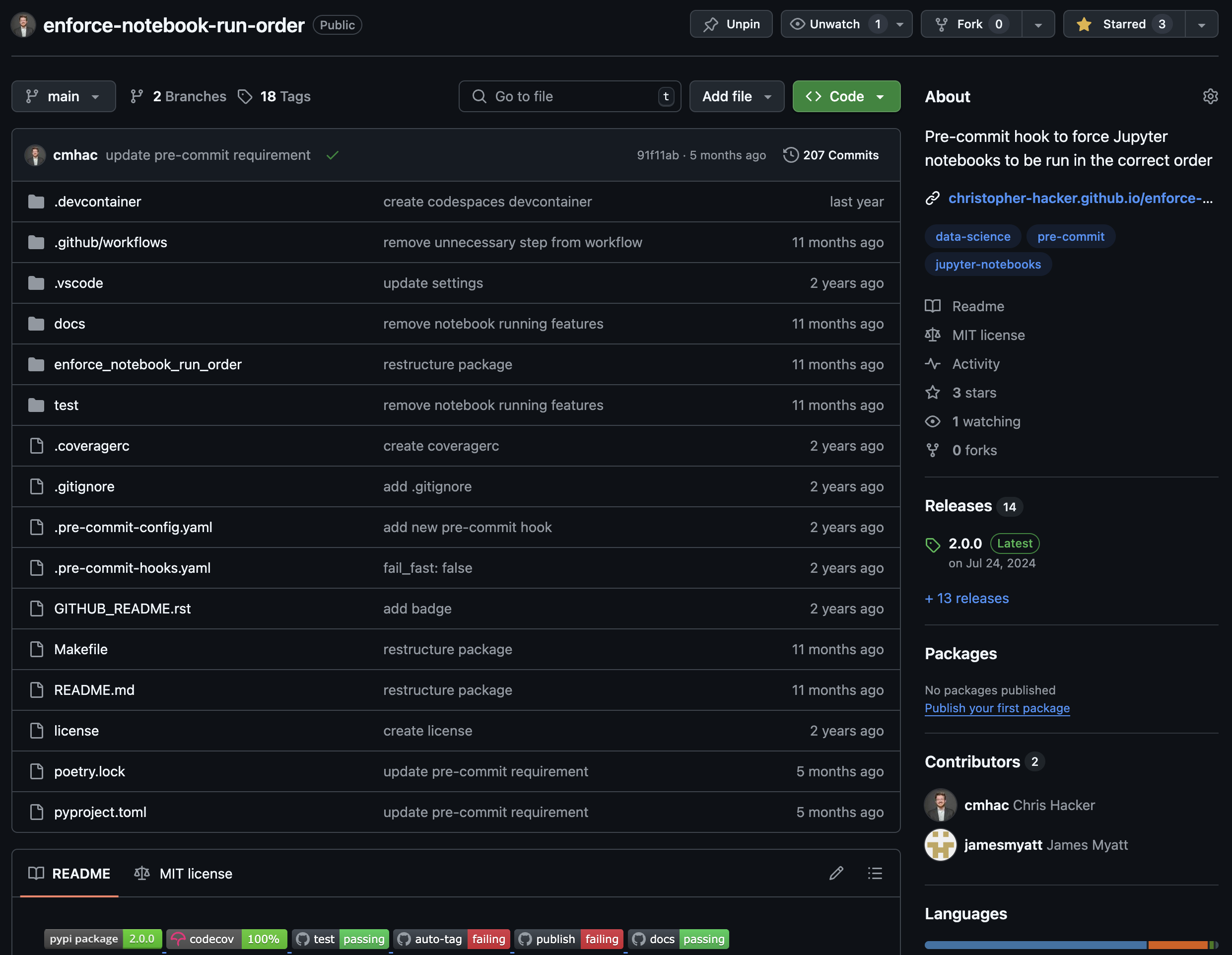Screen dimensions: 1232x955
Task: Click the blue Python segment in Languages bar
Action: [x=1035, y=945]
